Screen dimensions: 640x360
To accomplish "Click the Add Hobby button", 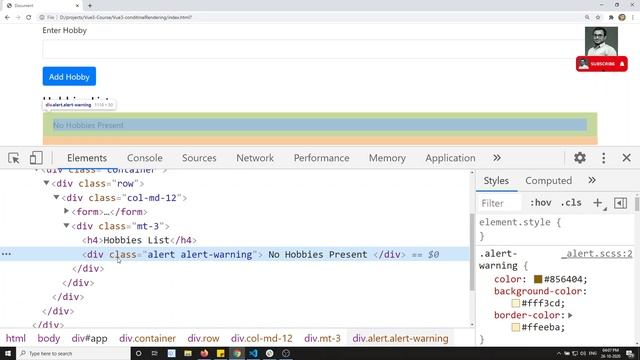I will [x=69, y=76].
